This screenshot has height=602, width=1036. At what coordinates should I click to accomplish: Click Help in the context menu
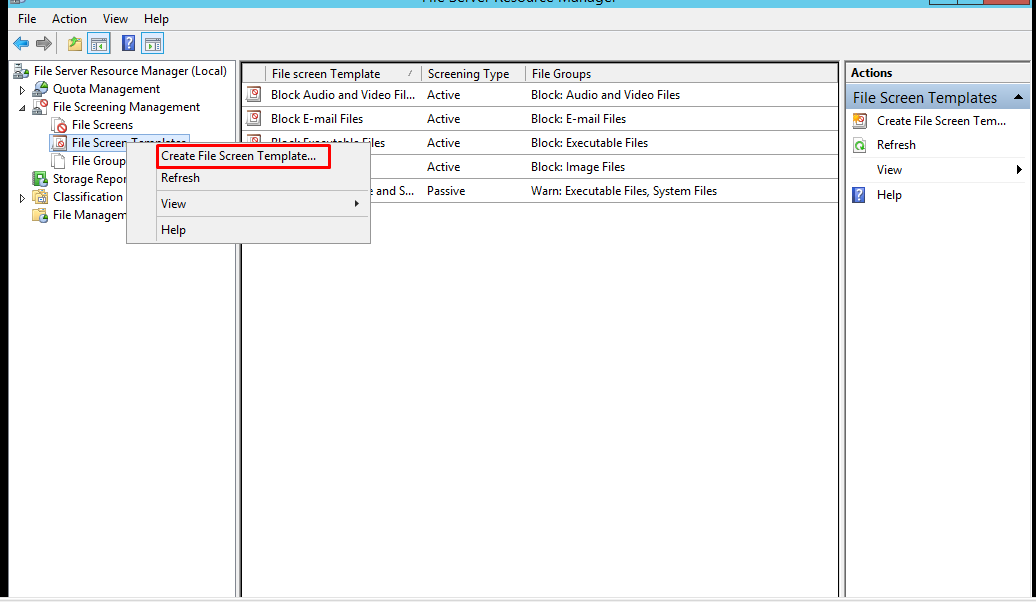click(173, 229)
